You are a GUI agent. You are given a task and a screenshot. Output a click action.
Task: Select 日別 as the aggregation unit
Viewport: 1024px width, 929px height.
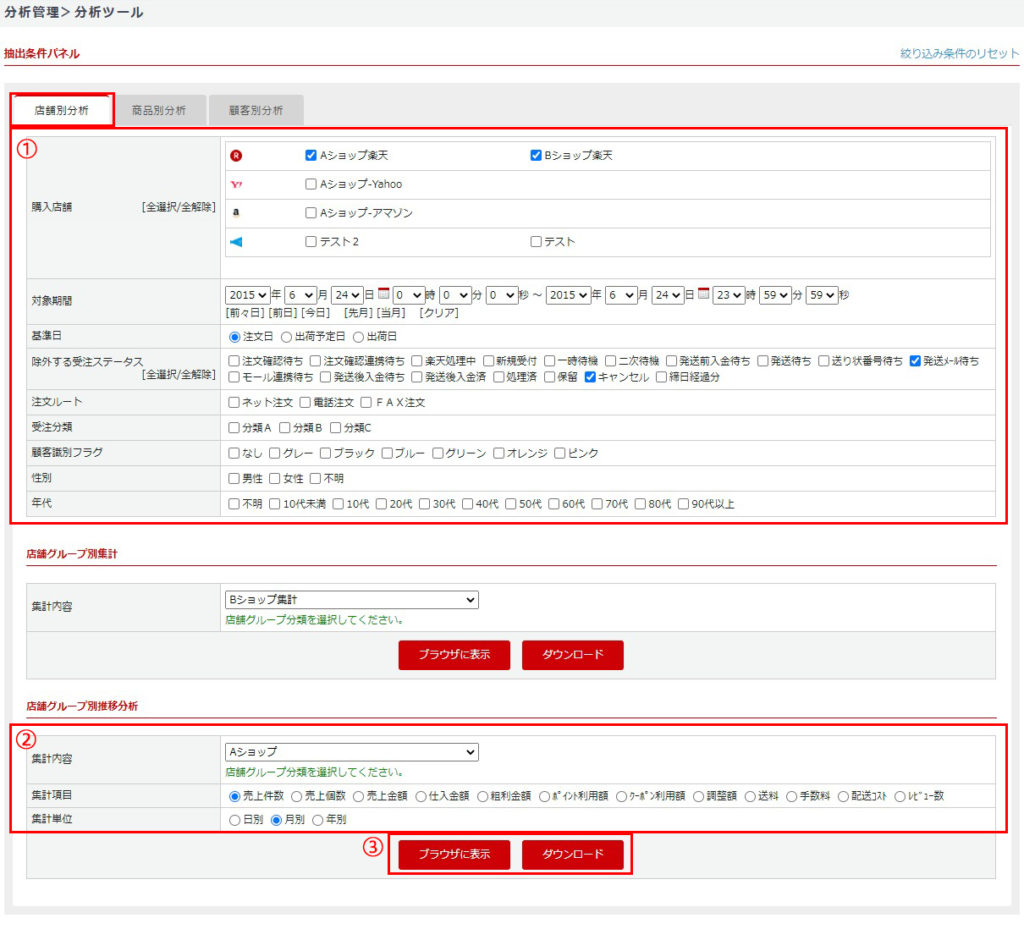tap(235, 820)
